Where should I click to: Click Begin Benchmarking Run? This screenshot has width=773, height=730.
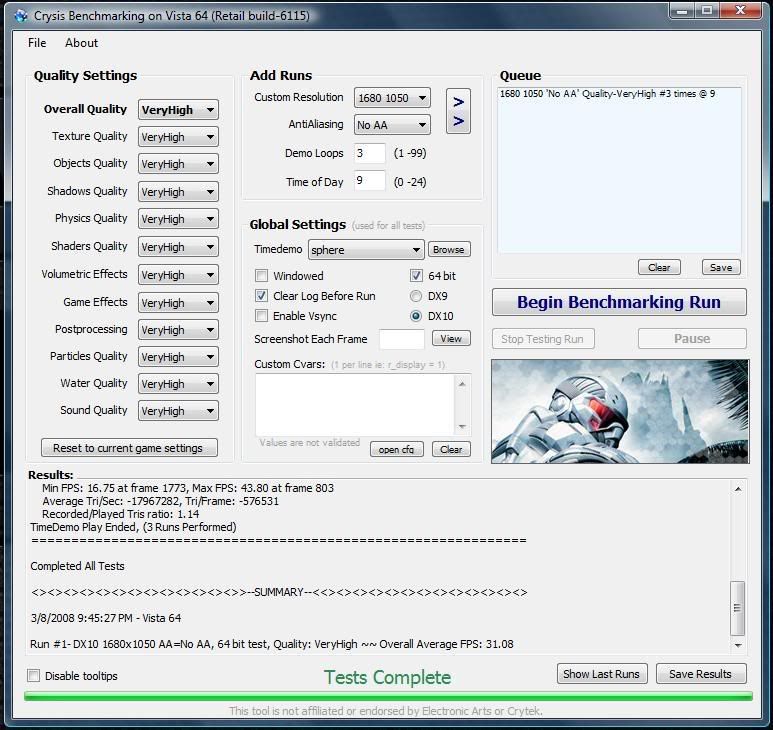tap(619, 302)
